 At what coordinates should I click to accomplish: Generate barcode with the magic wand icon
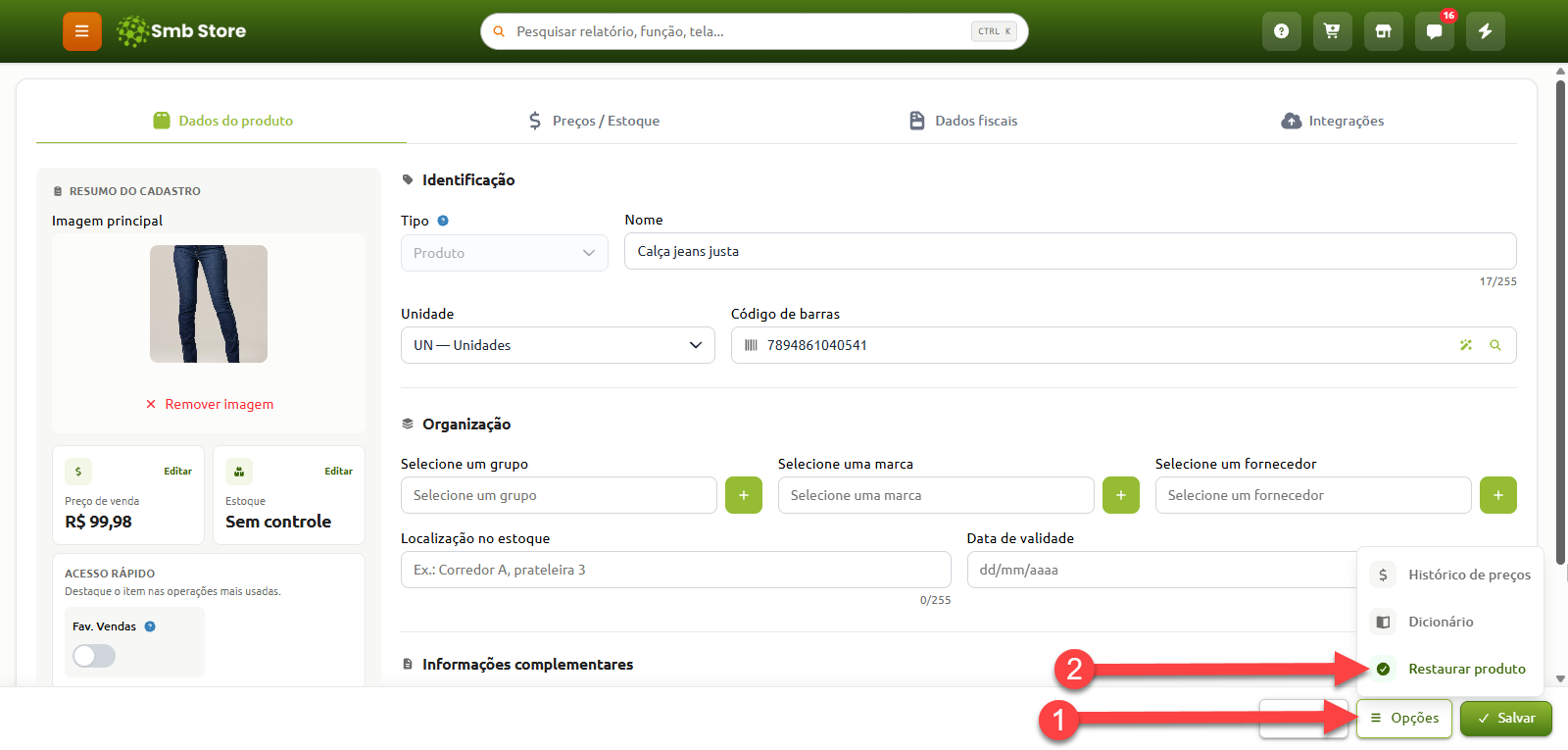pos(1466,345)
